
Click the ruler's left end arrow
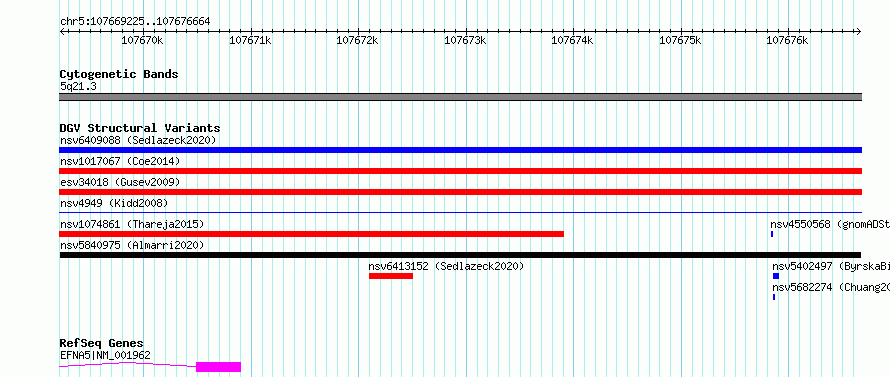[x=62, y=31]
